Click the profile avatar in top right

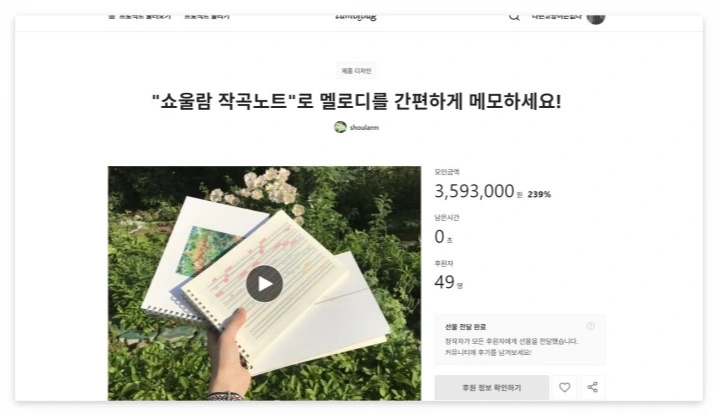tap(596, 18)
